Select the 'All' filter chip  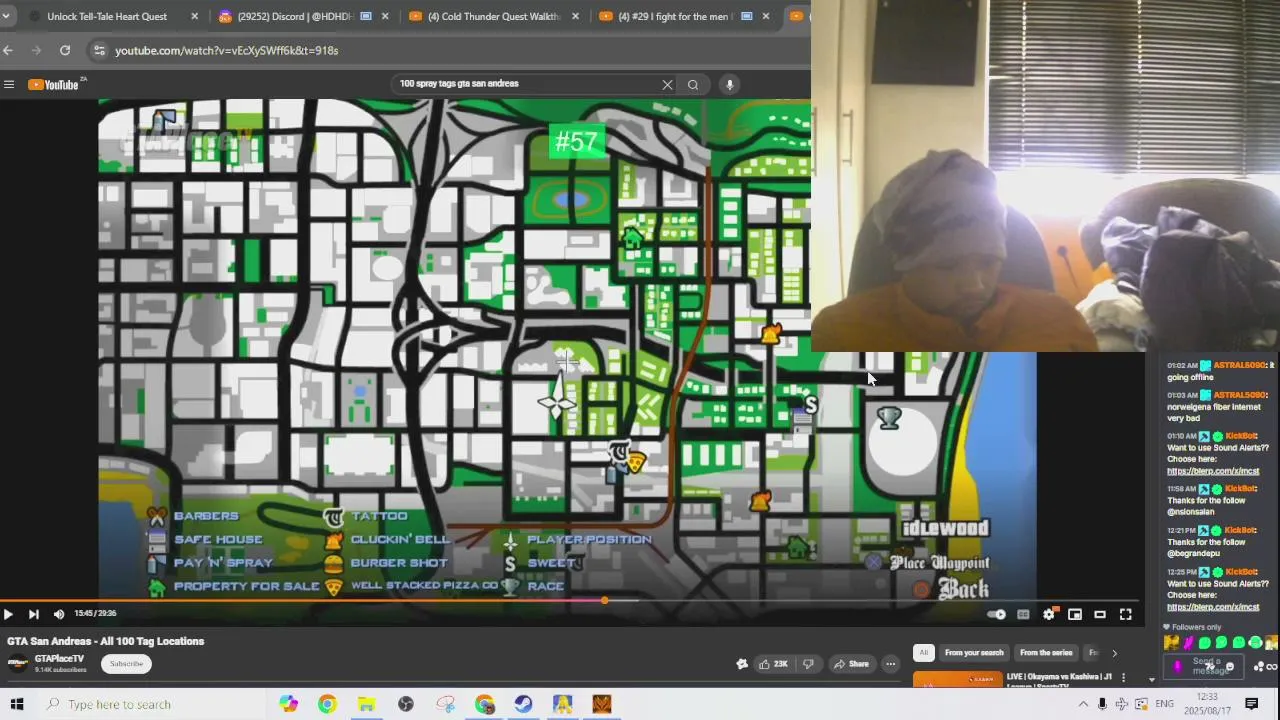pos(923,653)
